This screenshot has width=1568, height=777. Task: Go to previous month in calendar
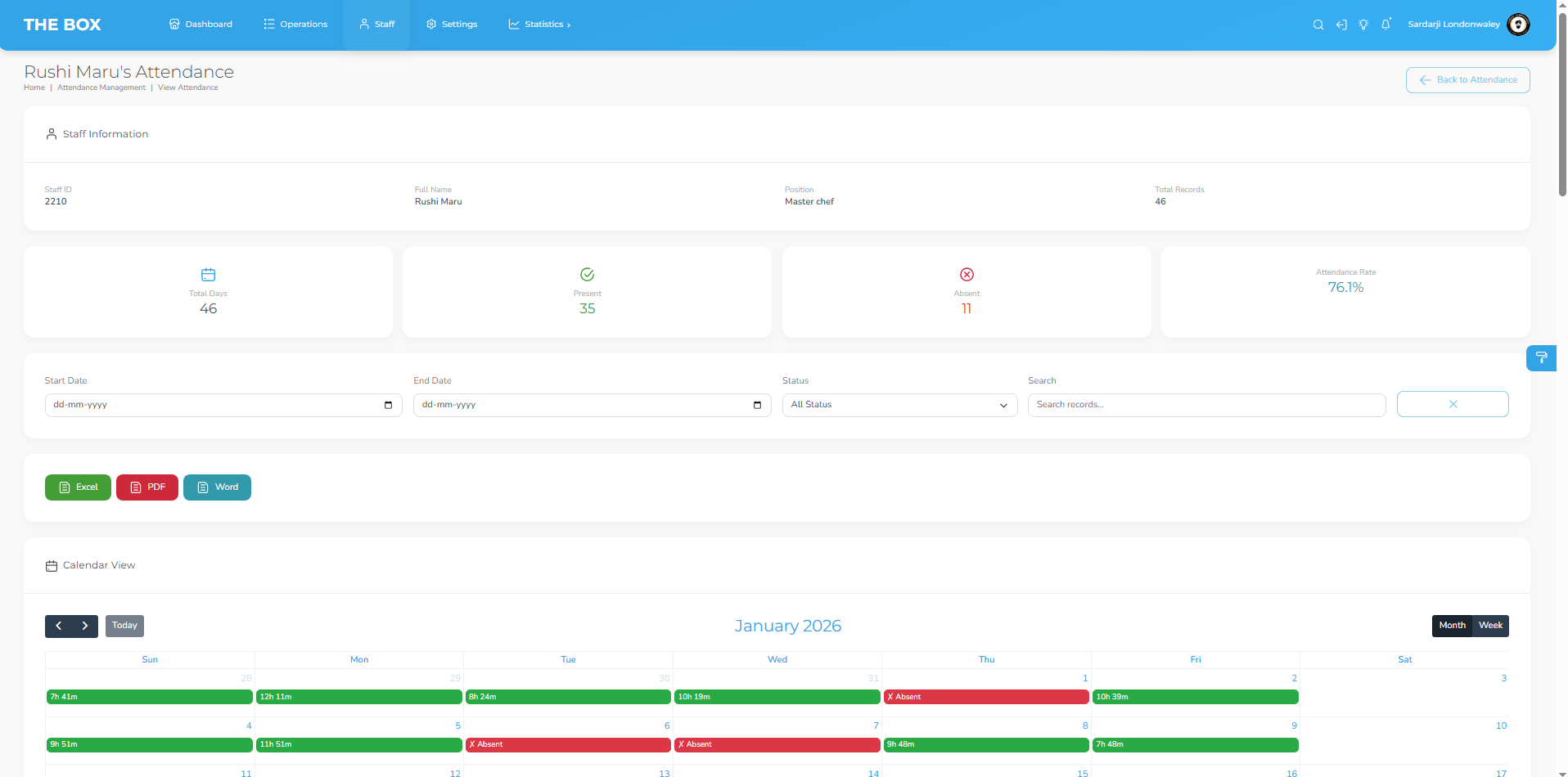click(58, 627)
